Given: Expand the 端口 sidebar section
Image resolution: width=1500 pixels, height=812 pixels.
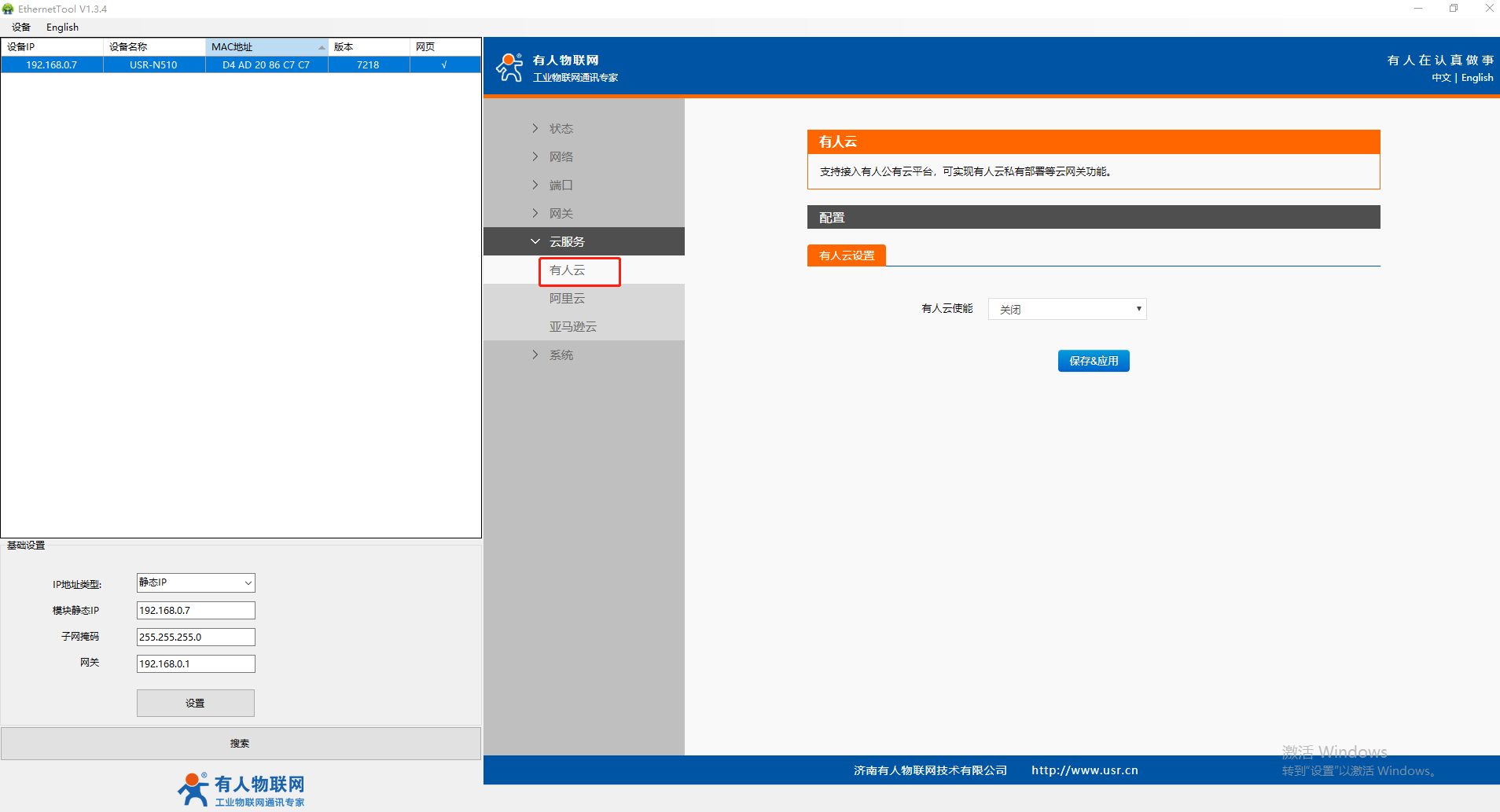Looking at the screenshot, I should [561, 185].
